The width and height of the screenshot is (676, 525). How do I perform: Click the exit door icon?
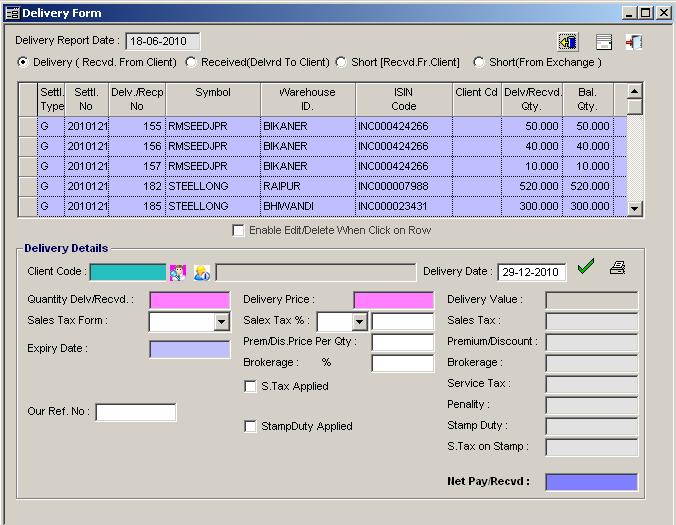[634, 42]
